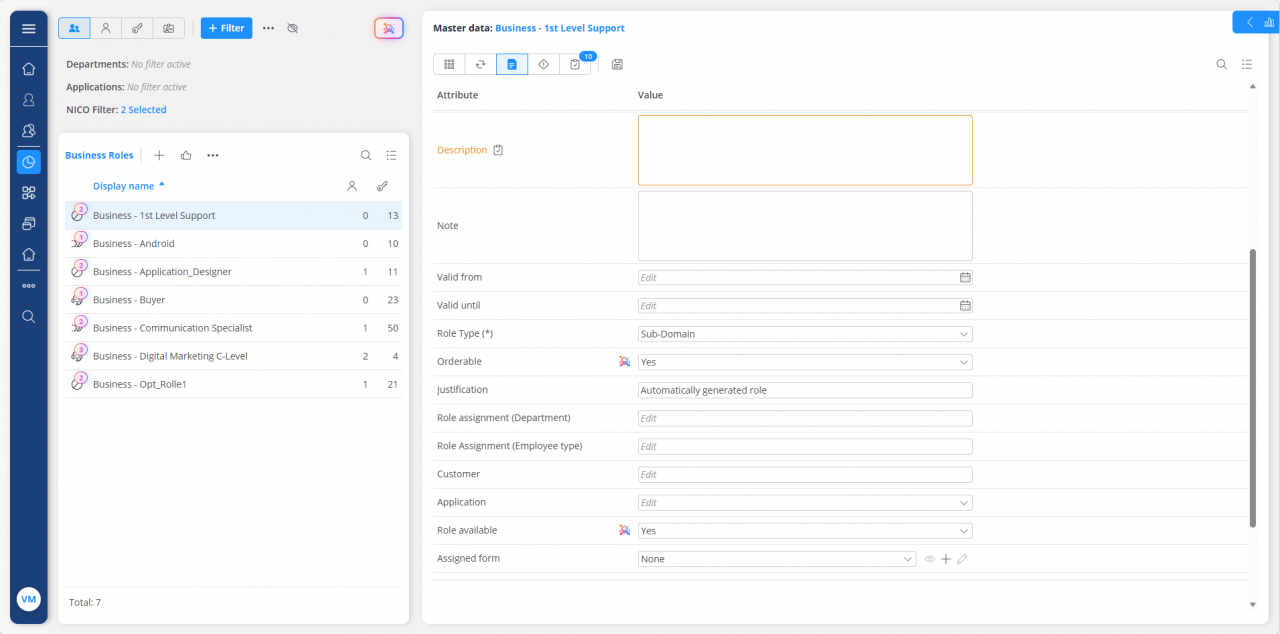Viewport: 1280px width, 634px height.
Task: Preview assigned form with the eye icon
Action: coord(929,559)
